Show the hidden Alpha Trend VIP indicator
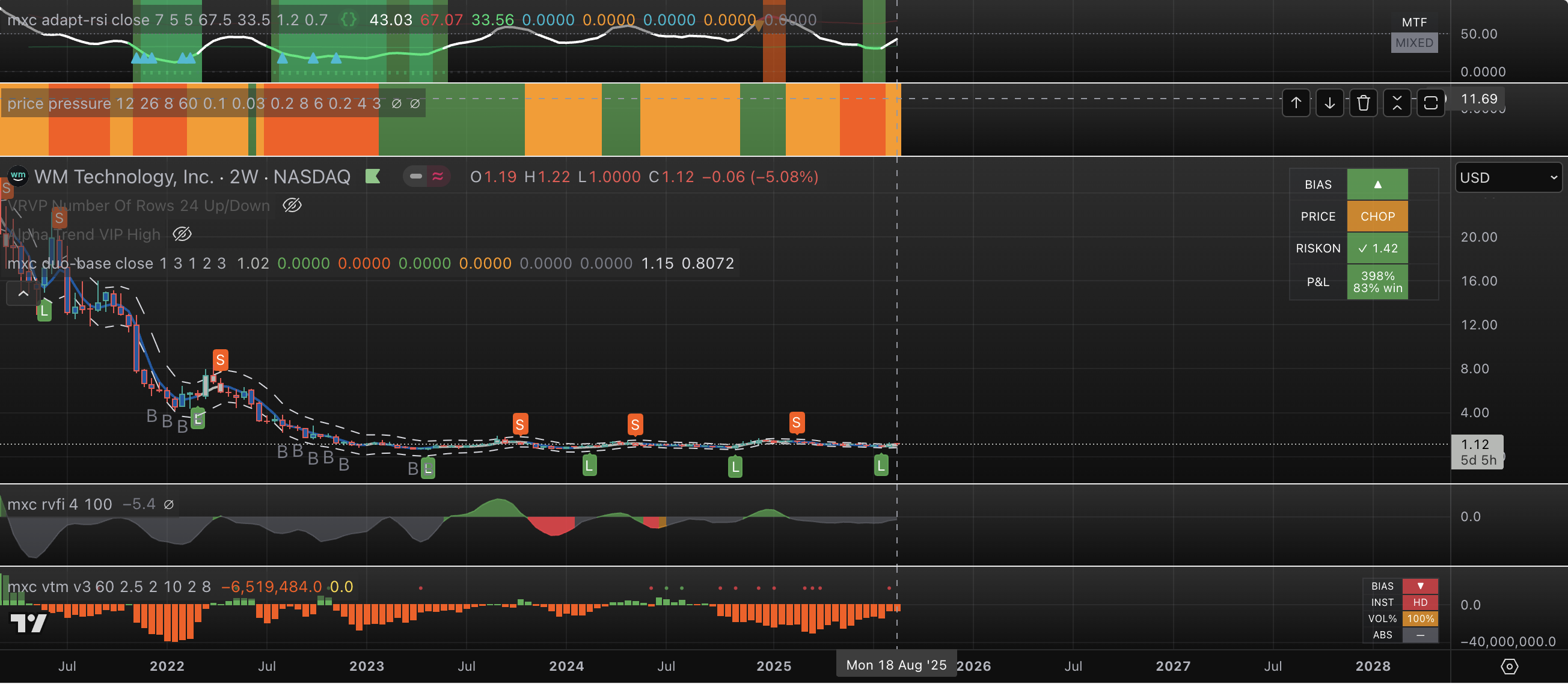Viewport: 1568px width, 684px height. (x=182, y=234)
